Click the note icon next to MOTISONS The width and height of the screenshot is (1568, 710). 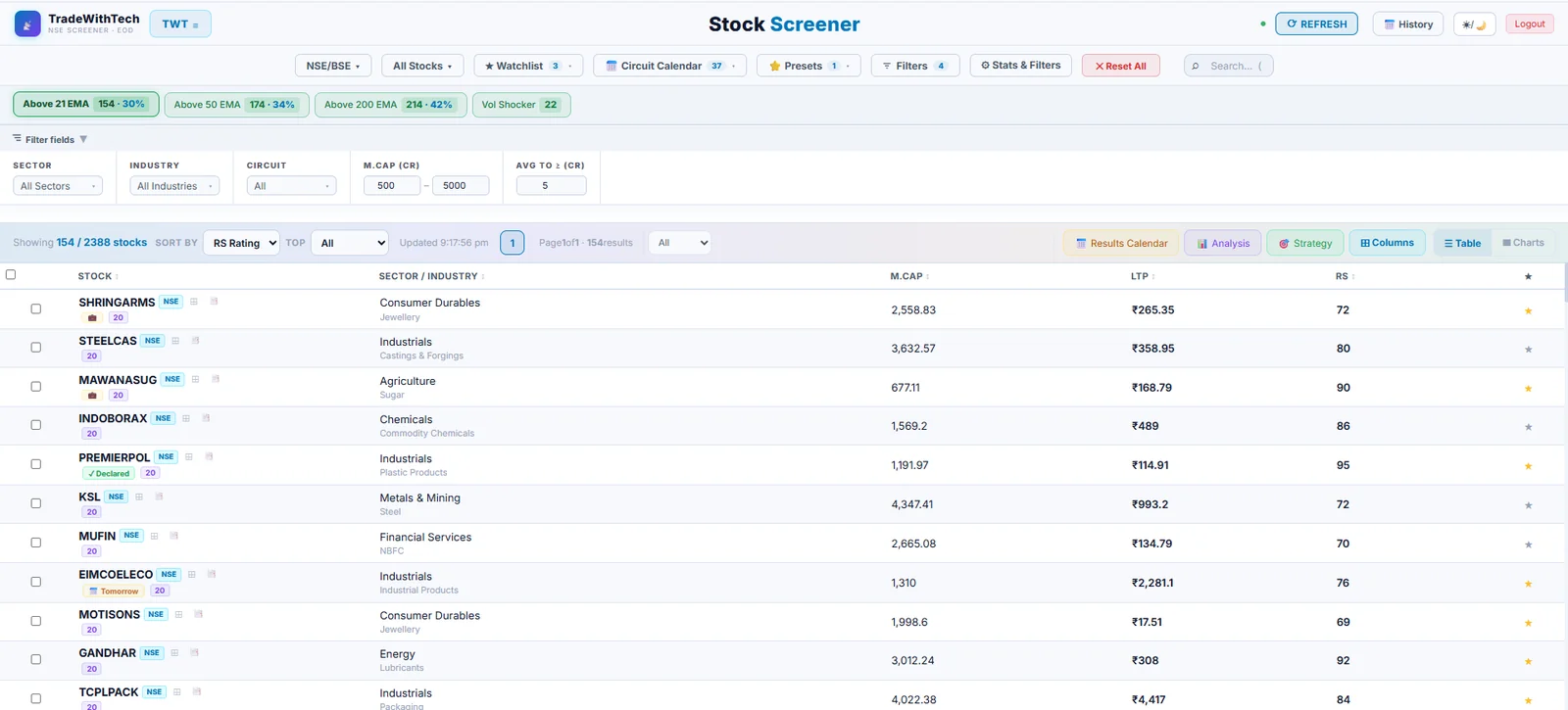coord(198,614)
